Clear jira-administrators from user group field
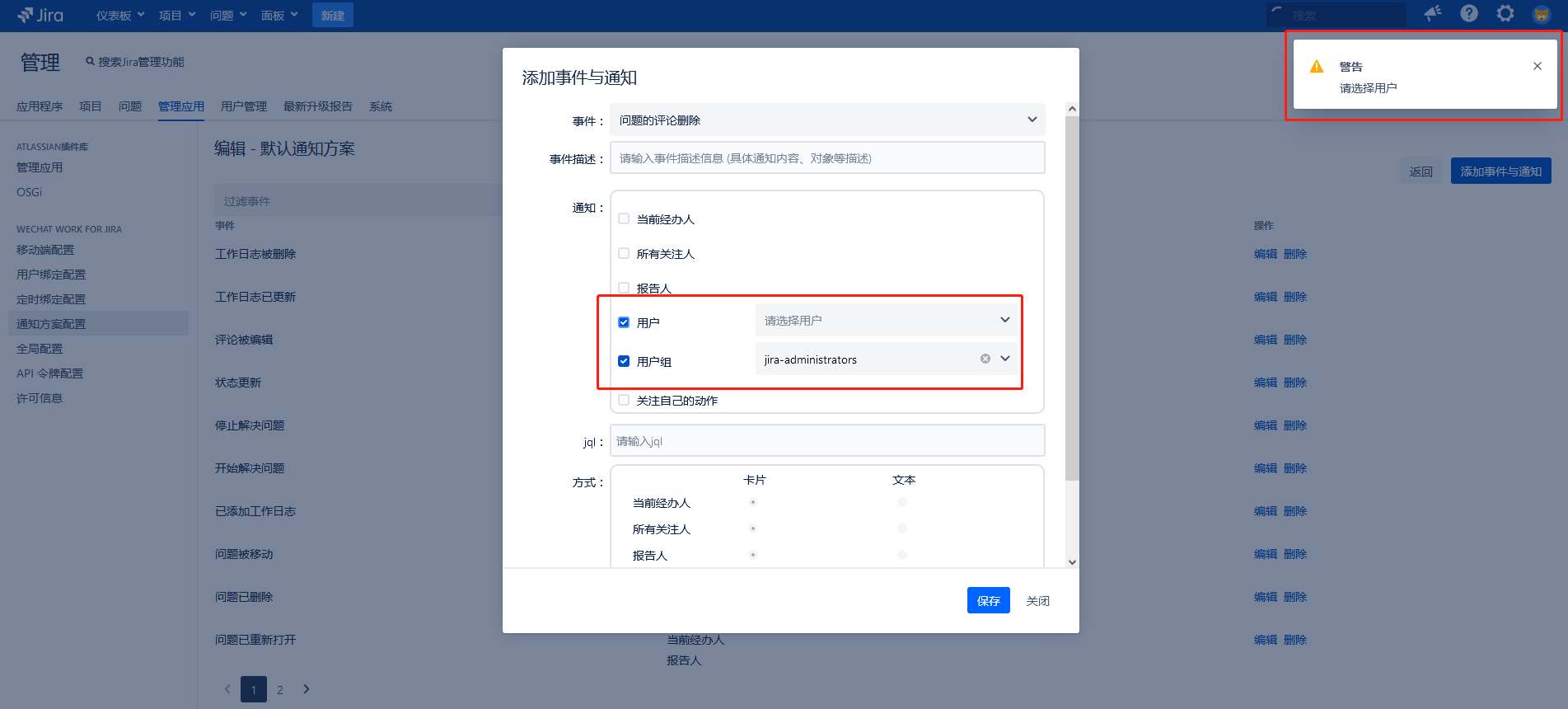The height and width of the screenshot is (709, 1568). [985, 359]
